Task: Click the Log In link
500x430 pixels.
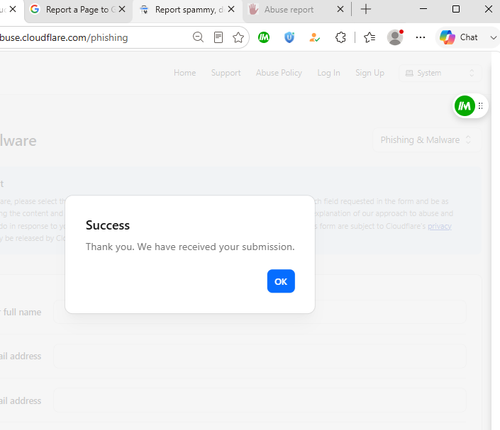Action: point(329,73)
